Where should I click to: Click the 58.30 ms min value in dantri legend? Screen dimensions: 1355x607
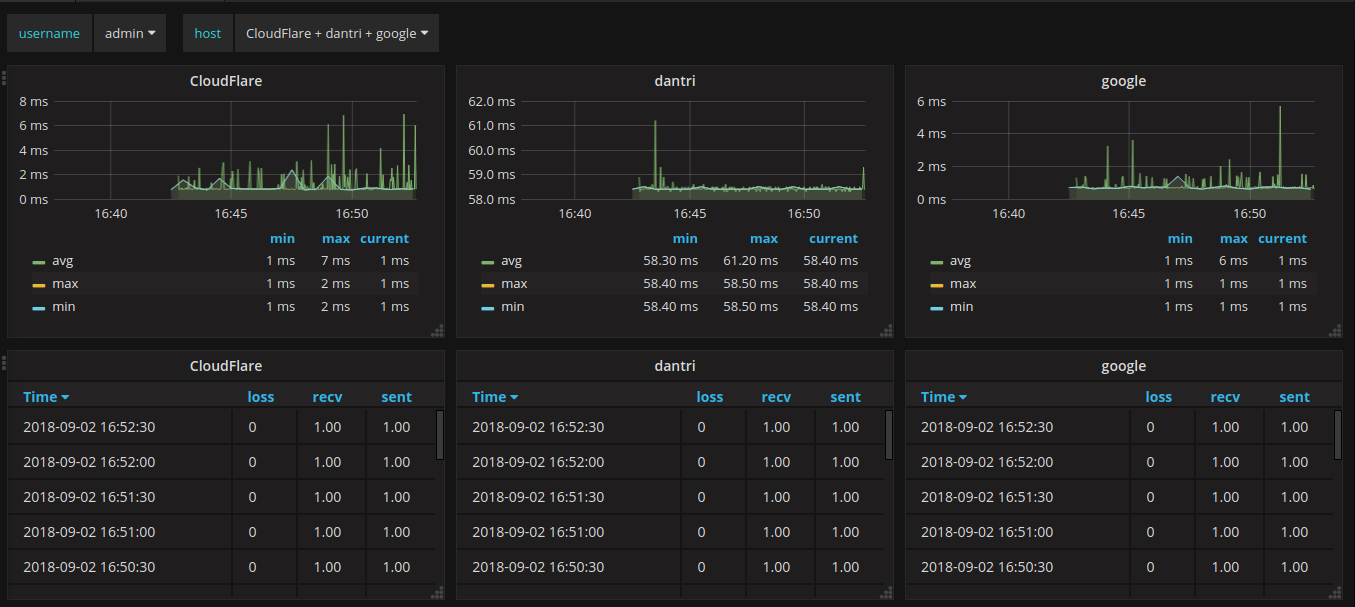[x=671, y=261]
